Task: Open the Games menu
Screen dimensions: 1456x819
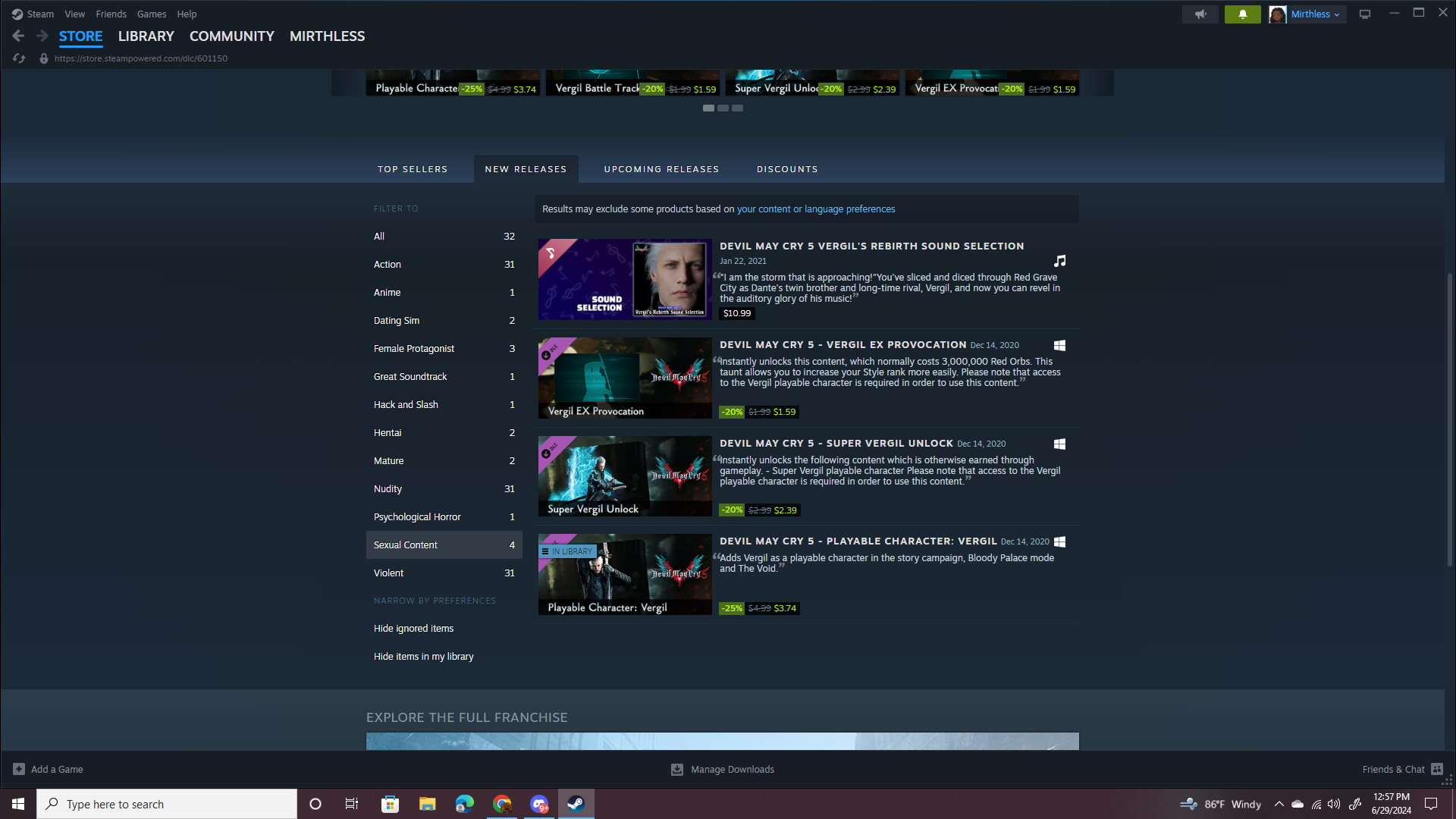Action: (x=152, y=14)
